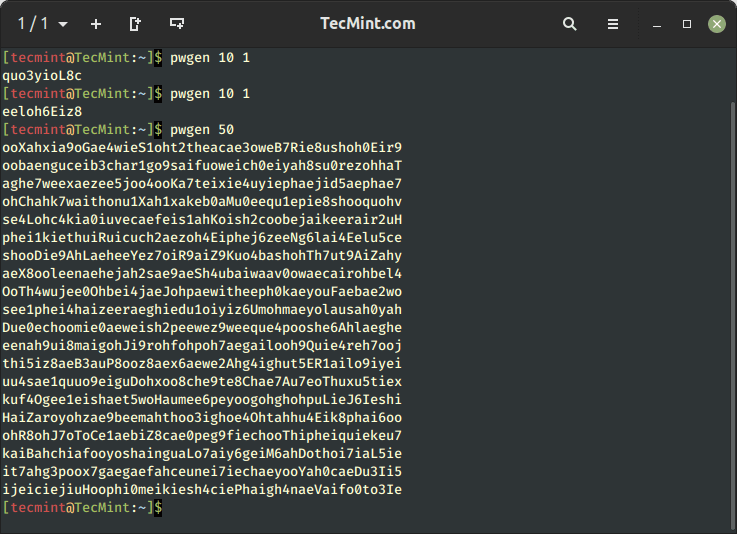Open the hamburger menu
This screenshot has height=534, width=737.
point(613,24)
